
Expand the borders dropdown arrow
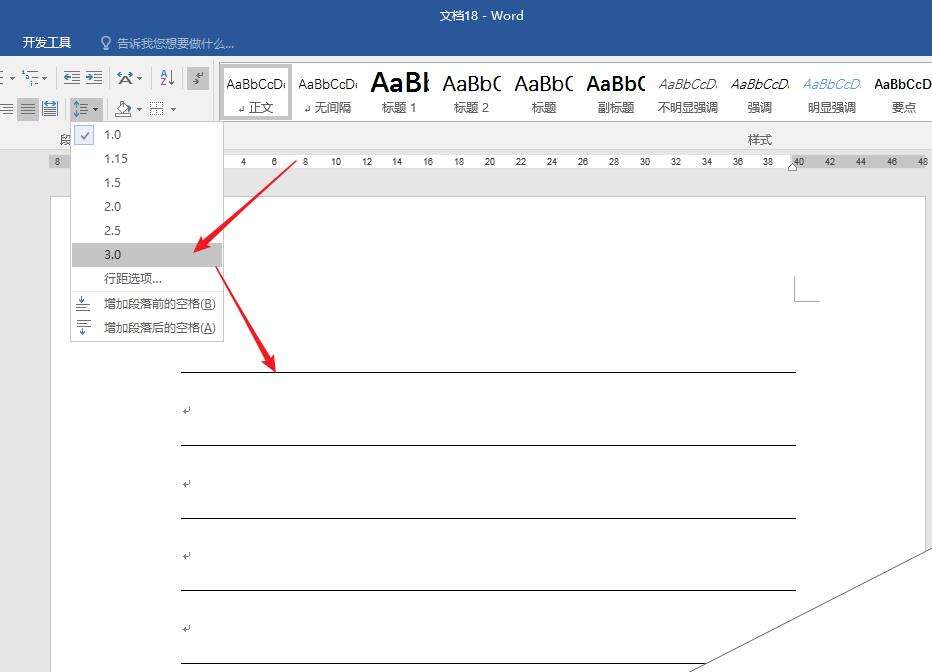coord(173,109)
